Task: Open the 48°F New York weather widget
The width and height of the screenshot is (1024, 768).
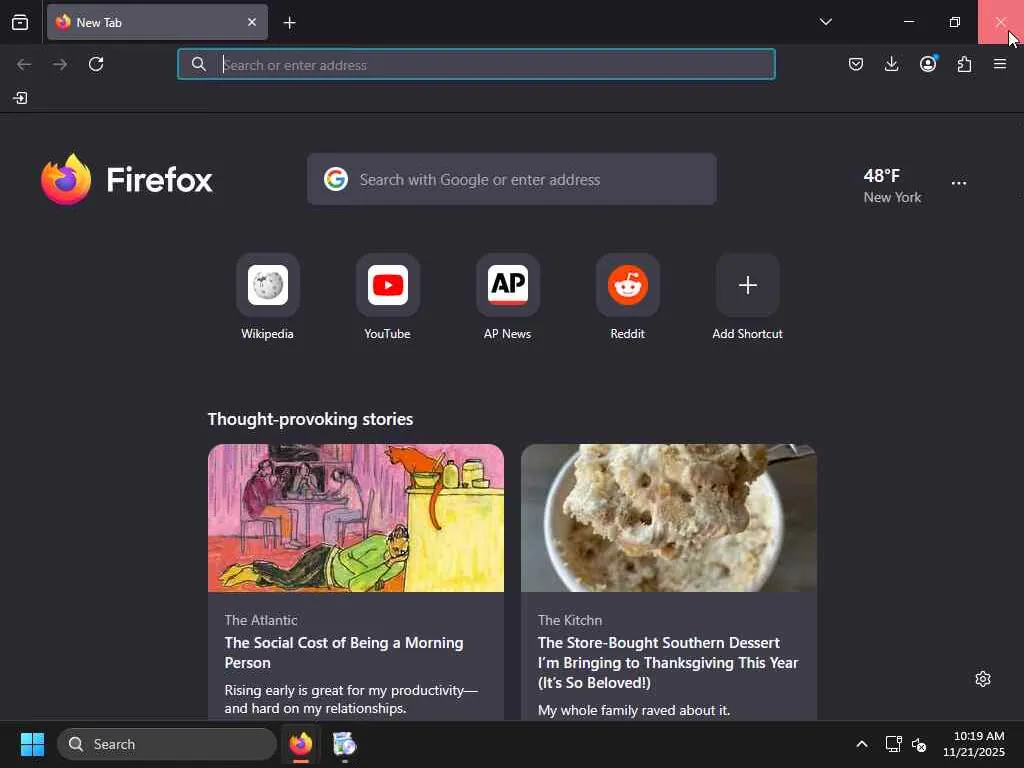Action: pyautogui.click(x=891, y=185)
